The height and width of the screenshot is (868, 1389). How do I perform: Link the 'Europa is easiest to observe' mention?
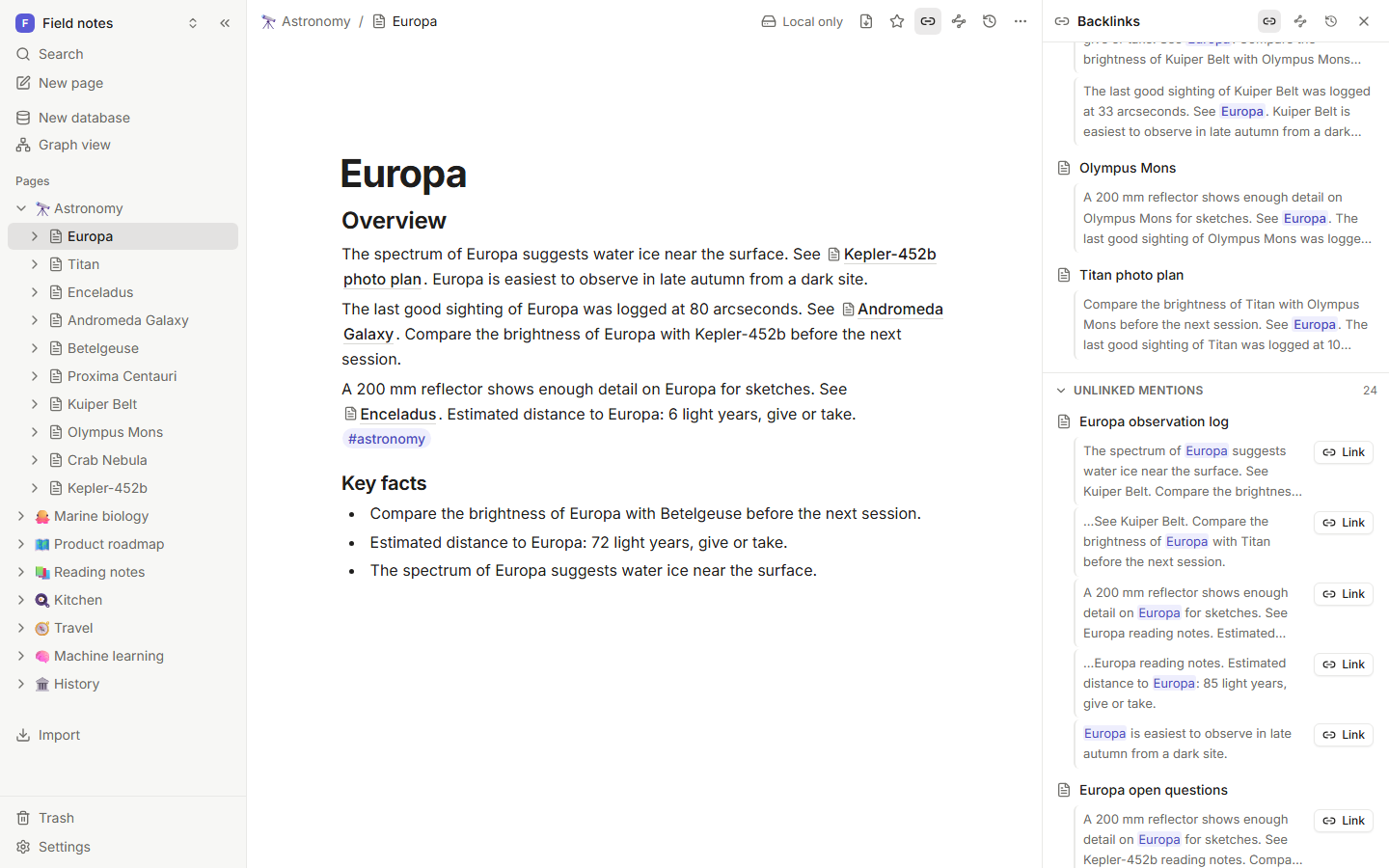(x=1344, y=735)
